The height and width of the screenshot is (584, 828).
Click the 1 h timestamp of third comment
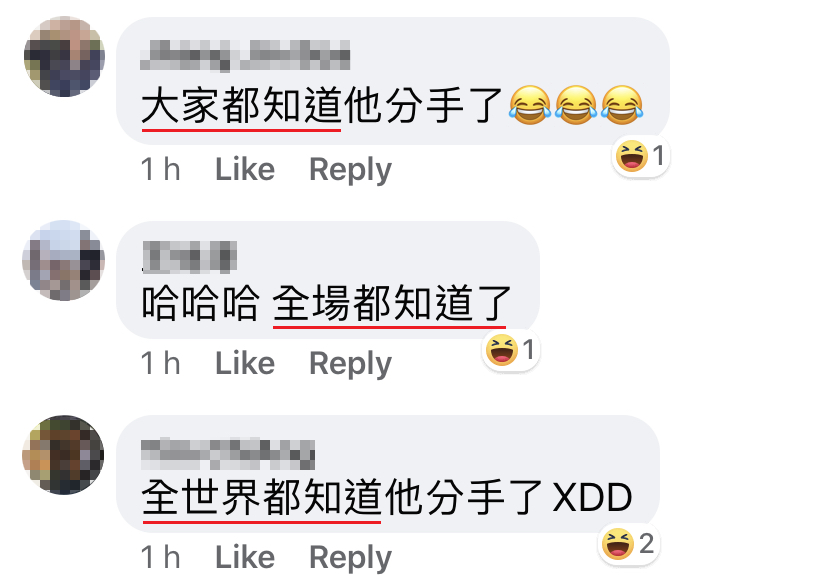(161, 557)
